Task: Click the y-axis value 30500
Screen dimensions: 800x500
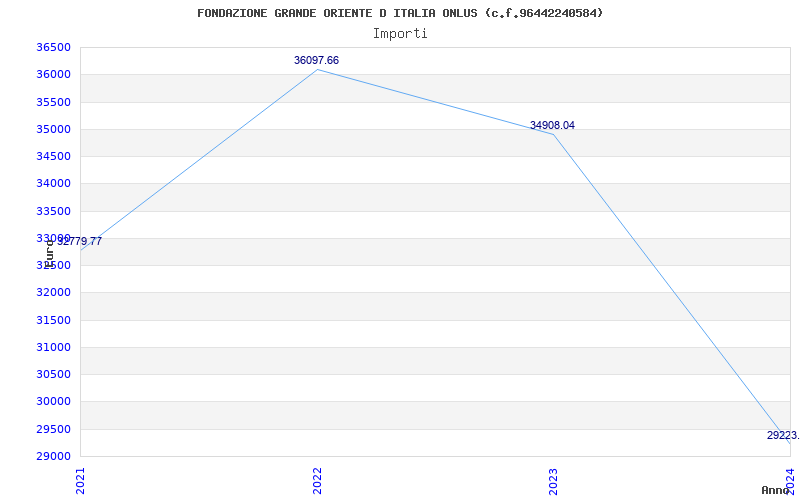Action: tap(53, 374)
